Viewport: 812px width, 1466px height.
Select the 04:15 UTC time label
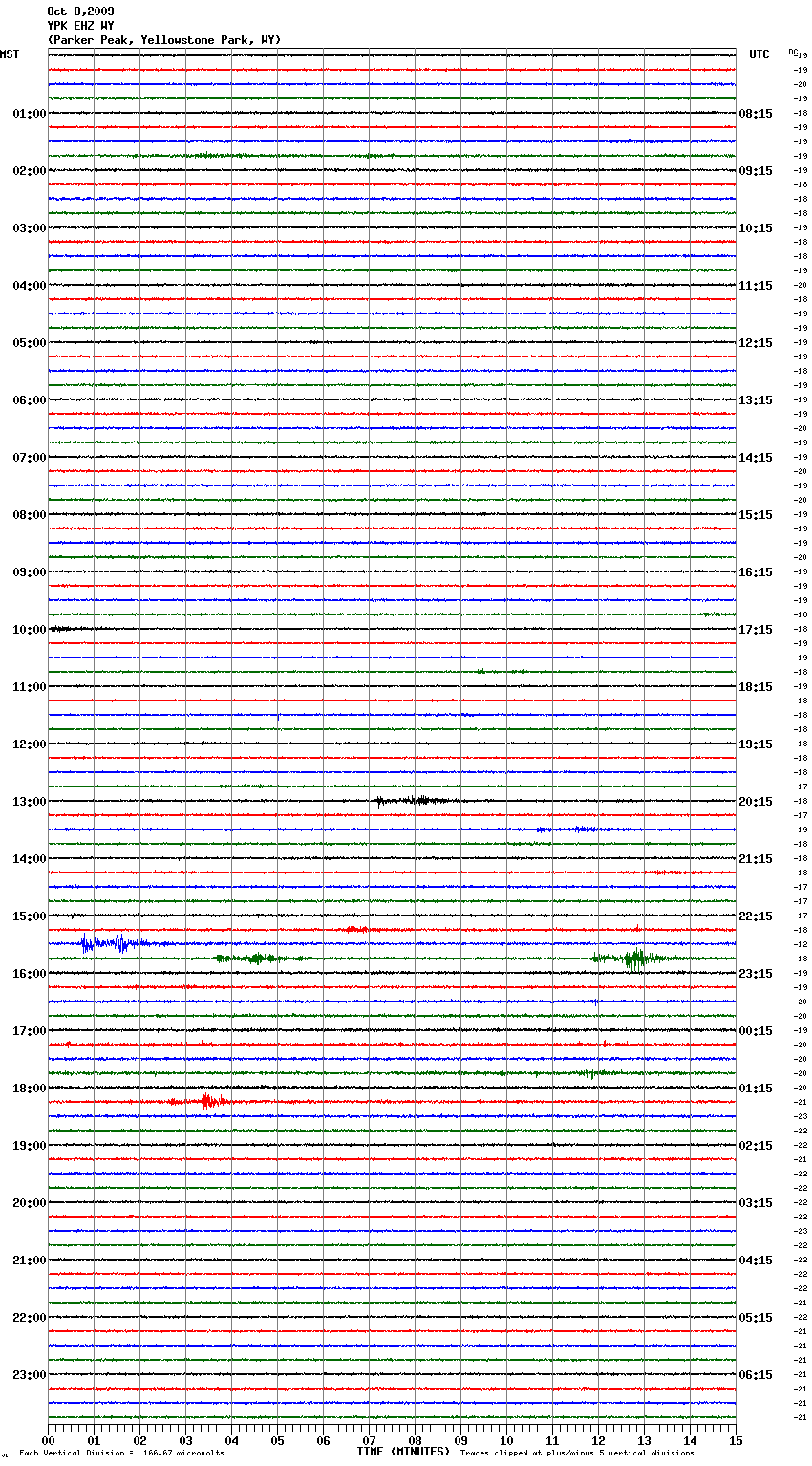(756, 1261)
